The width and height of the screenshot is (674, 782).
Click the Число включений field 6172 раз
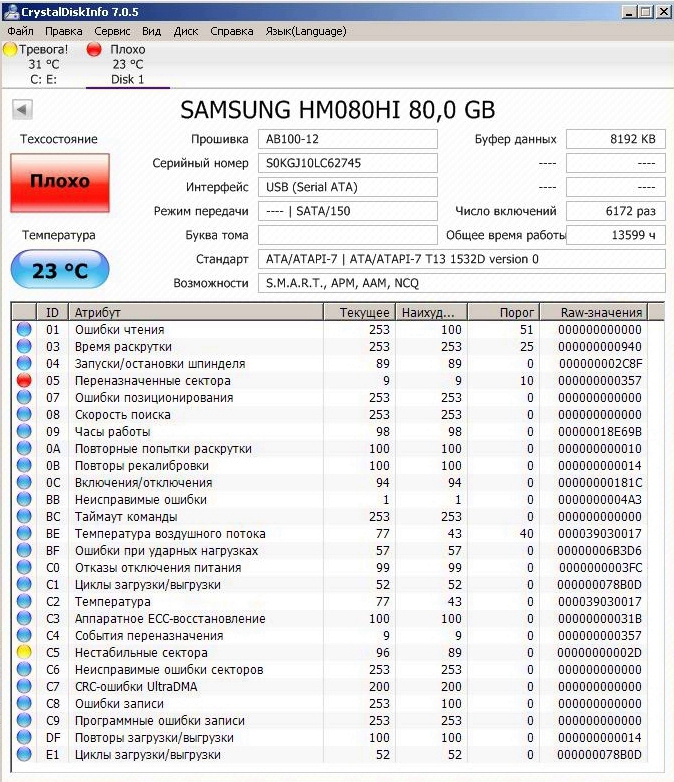click(616, 211)
